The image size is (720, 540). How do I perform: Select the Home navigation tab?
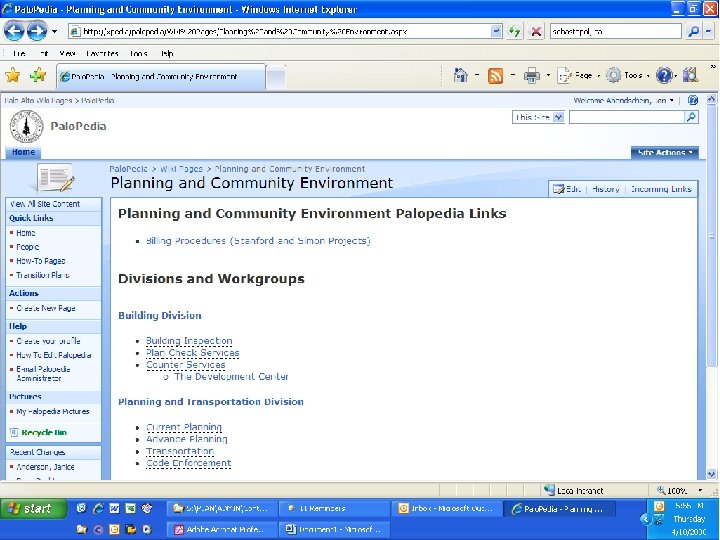23,152
